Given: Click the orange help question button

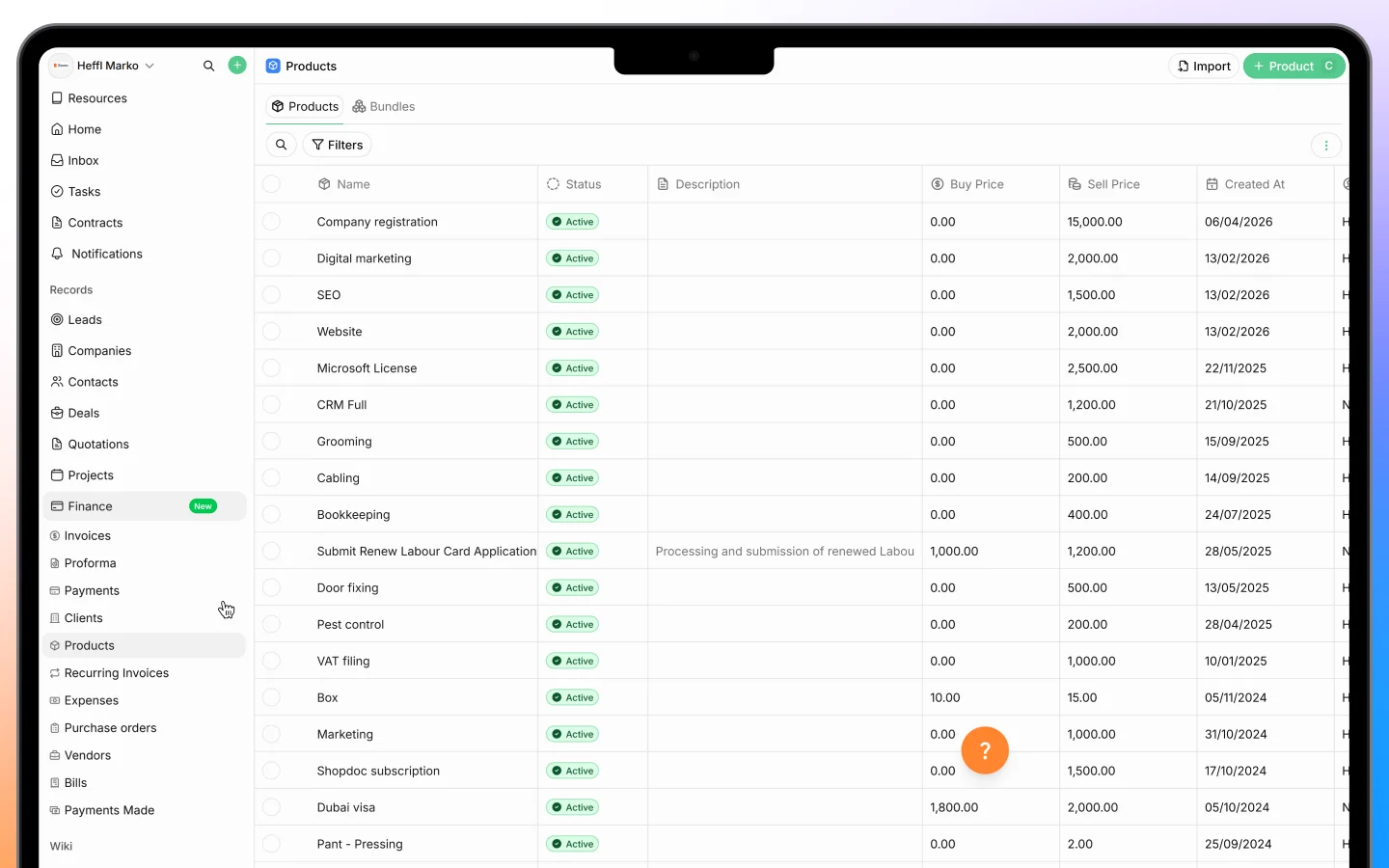Looking at the screenshot, I should coord(985,750).
